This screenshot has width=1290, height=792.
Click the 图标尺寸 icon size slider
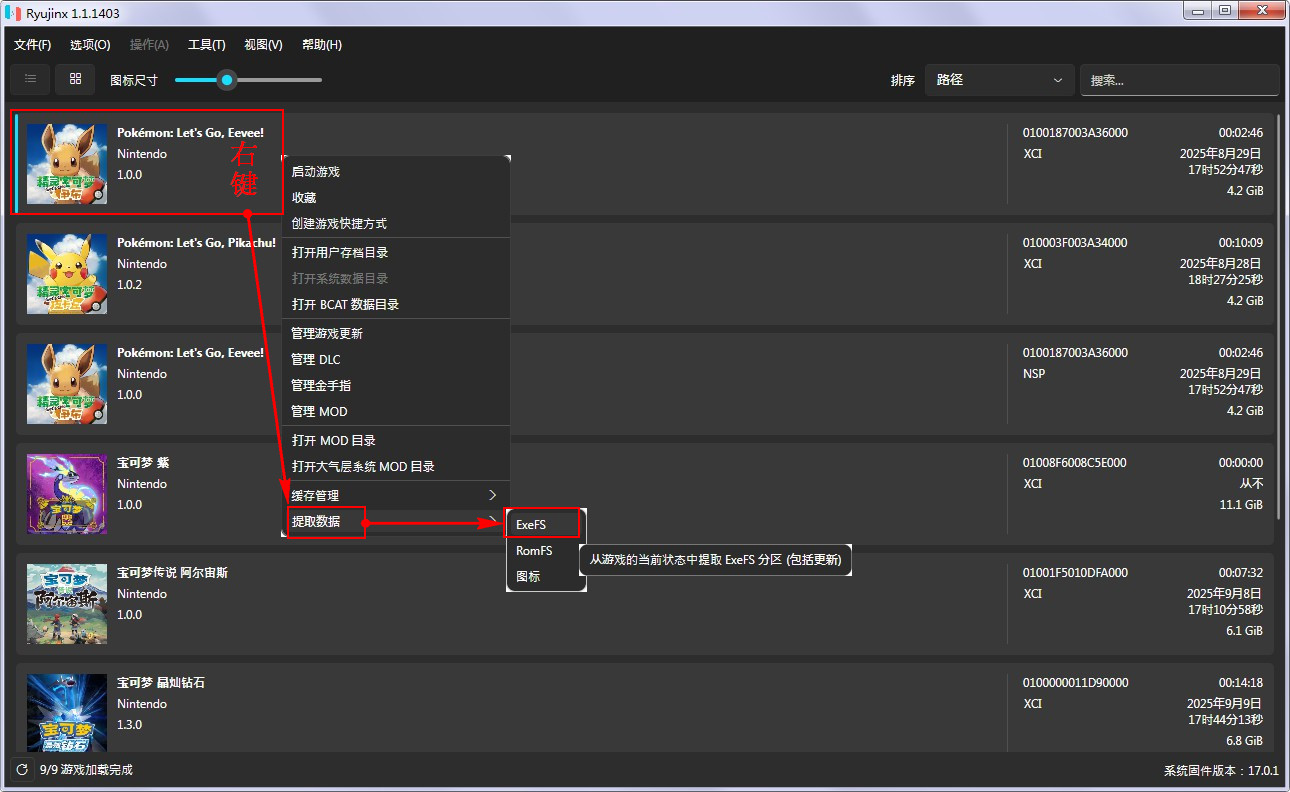point(248,80)
